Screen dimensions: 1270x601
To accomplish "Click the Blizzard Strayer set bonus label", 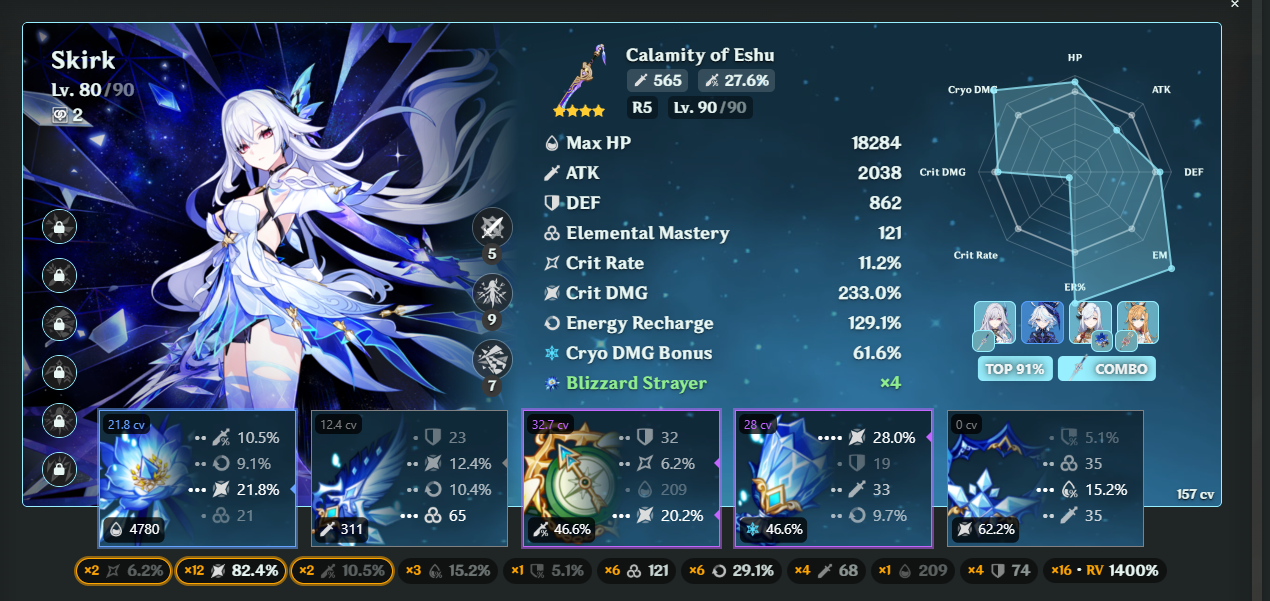I will [x=636, y=383].
